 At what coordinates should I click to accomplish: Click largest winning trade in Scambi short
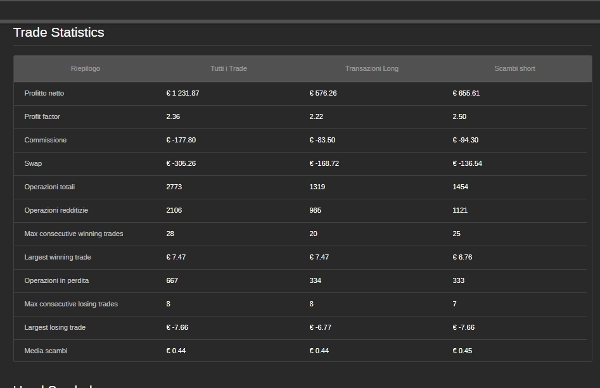pos(462,257)
